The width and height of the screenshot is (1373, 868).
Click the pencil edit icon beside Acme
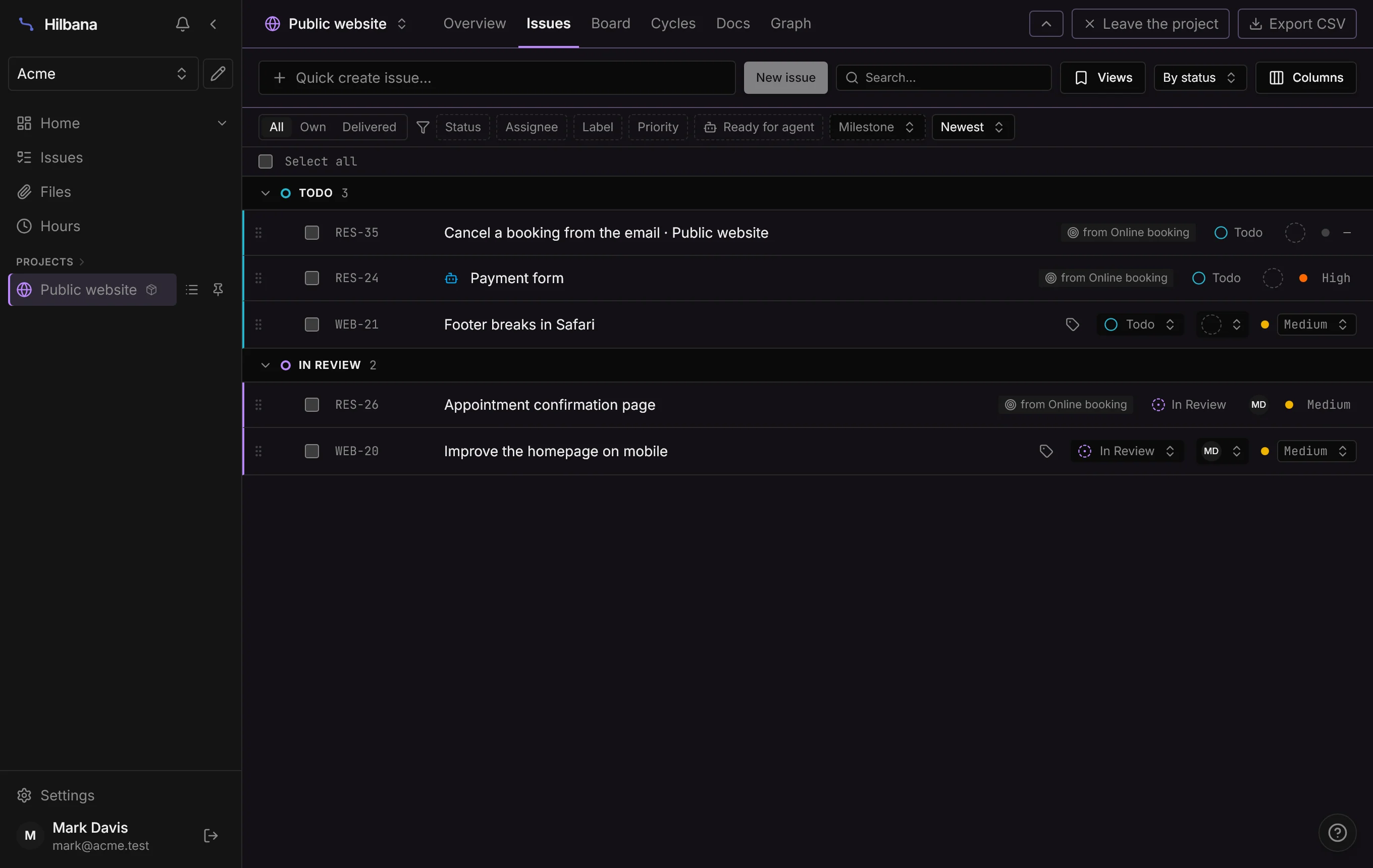(x=218, y=74)
